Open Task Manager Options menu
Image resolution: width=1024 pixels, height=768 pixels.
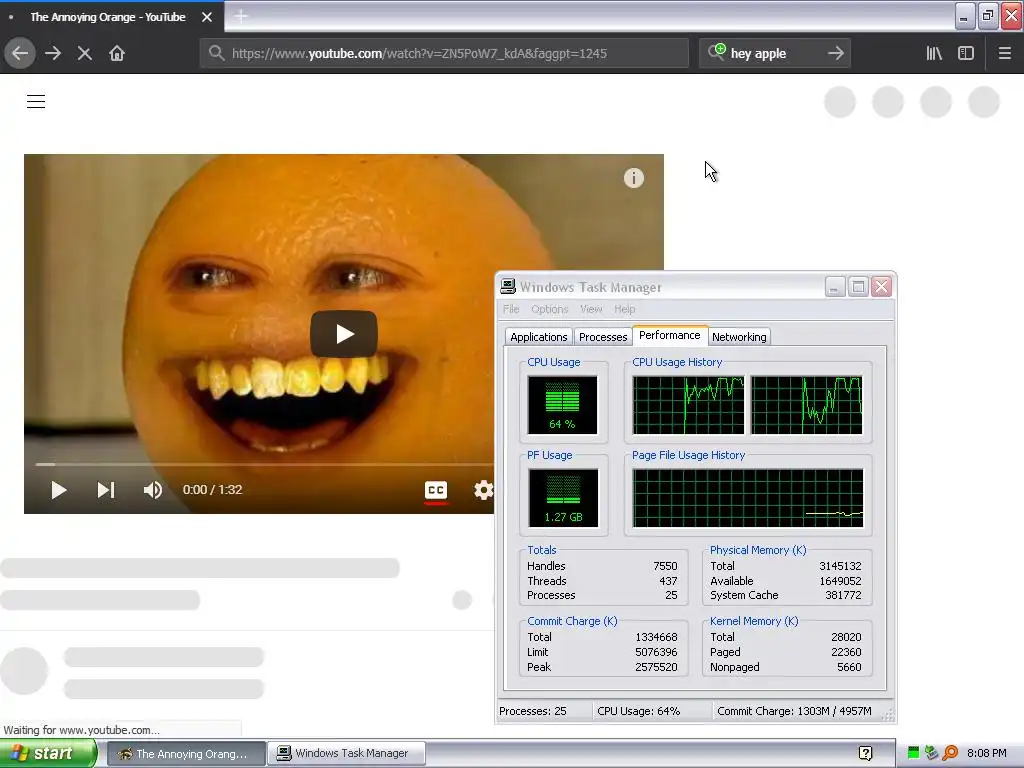click(549, 309)
